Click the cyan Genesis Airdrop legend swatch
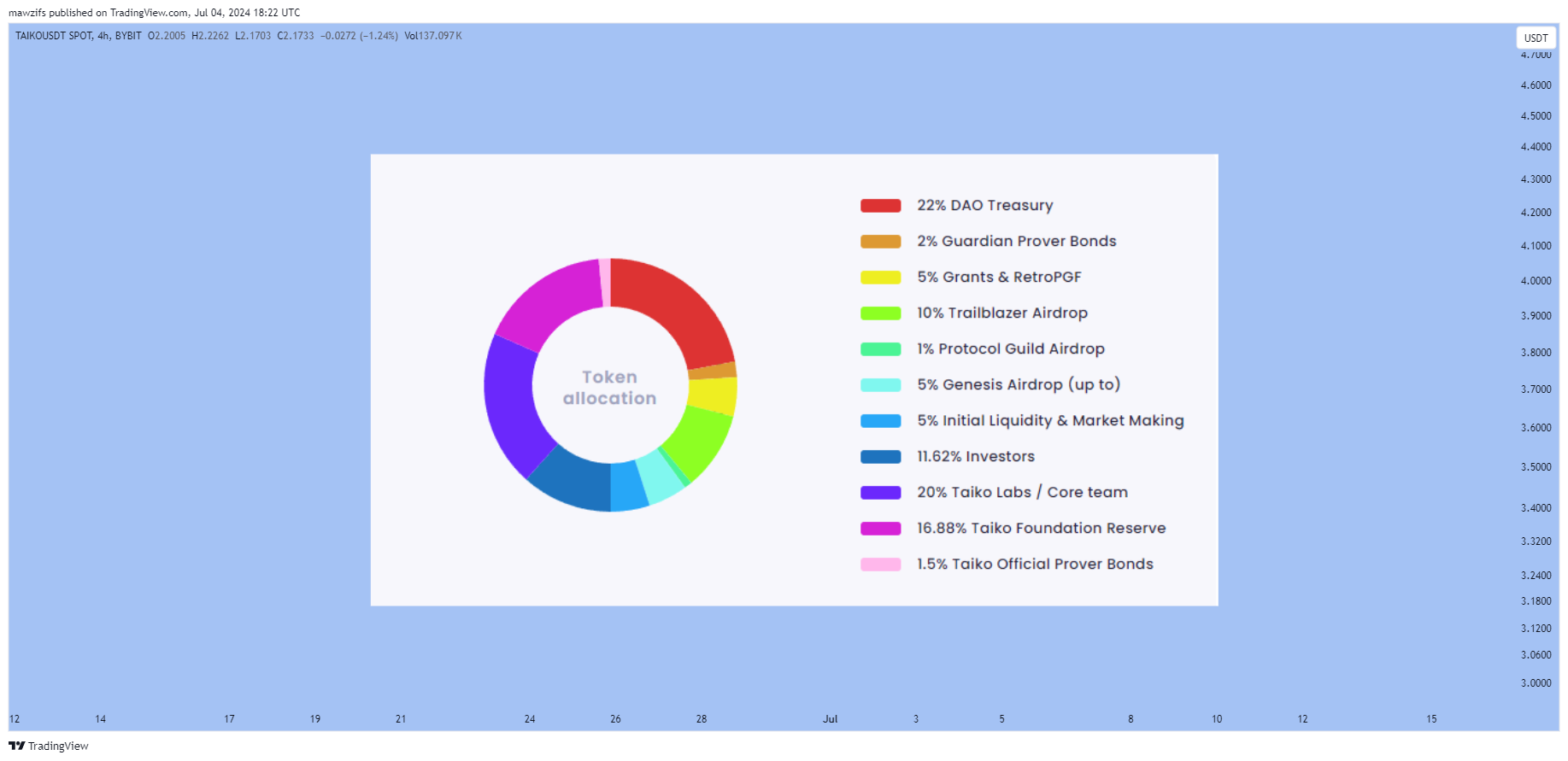 point(880,385)
